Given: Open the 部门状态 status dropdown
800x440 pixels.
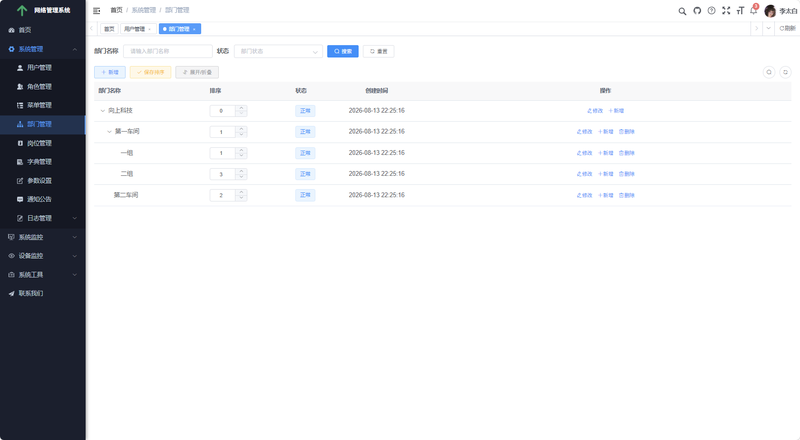Looking at the screenshot, I should pyautogui.click(x=278, y=51).
